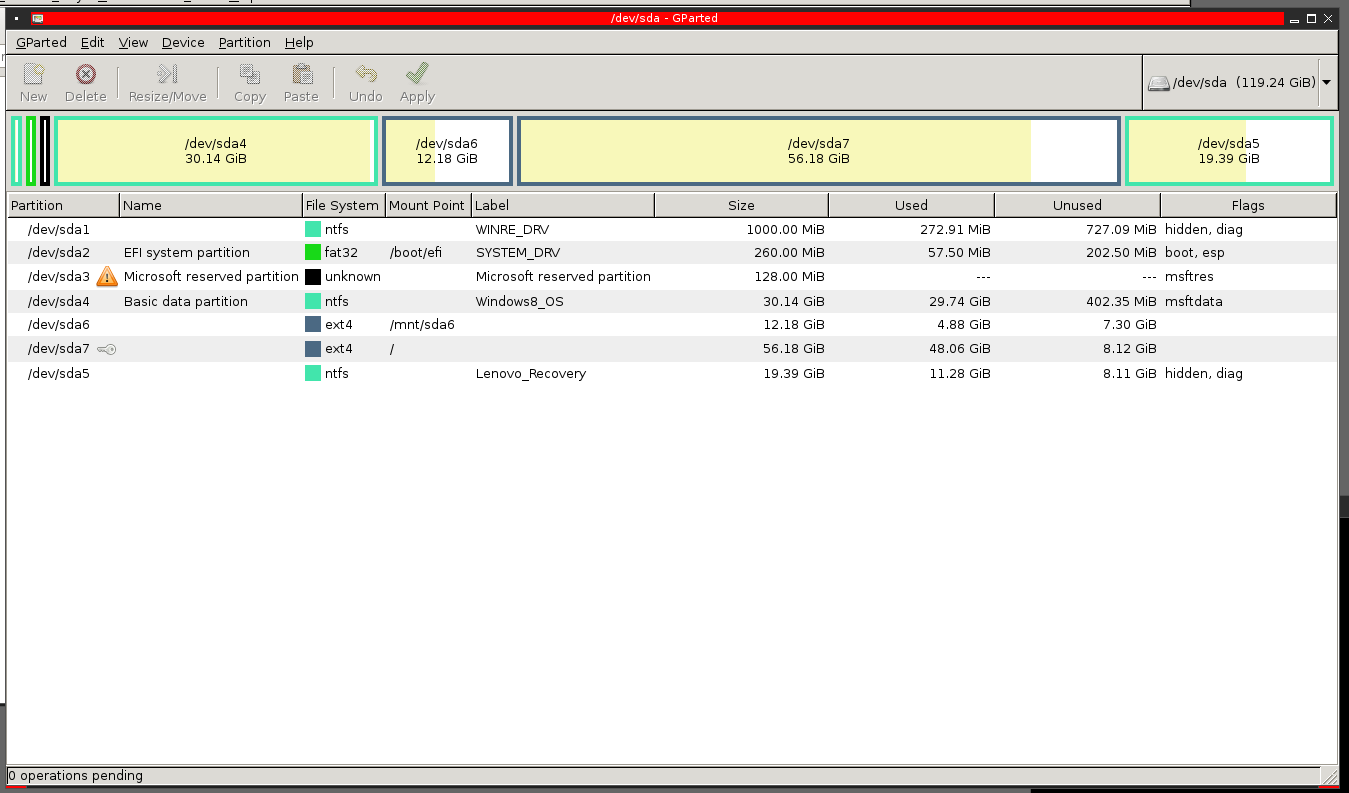
Task: Click '0 operations pending' status bar text
Action: (76, 776)
